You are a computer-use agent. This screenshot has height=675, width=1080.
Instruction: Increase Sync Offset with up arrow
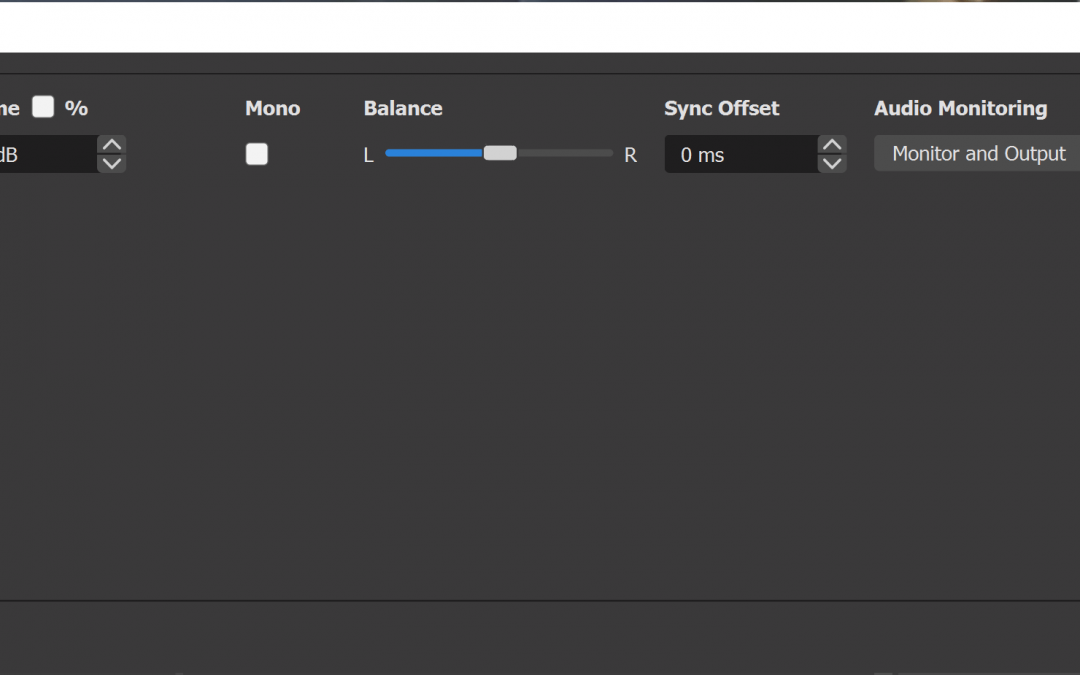832,145
